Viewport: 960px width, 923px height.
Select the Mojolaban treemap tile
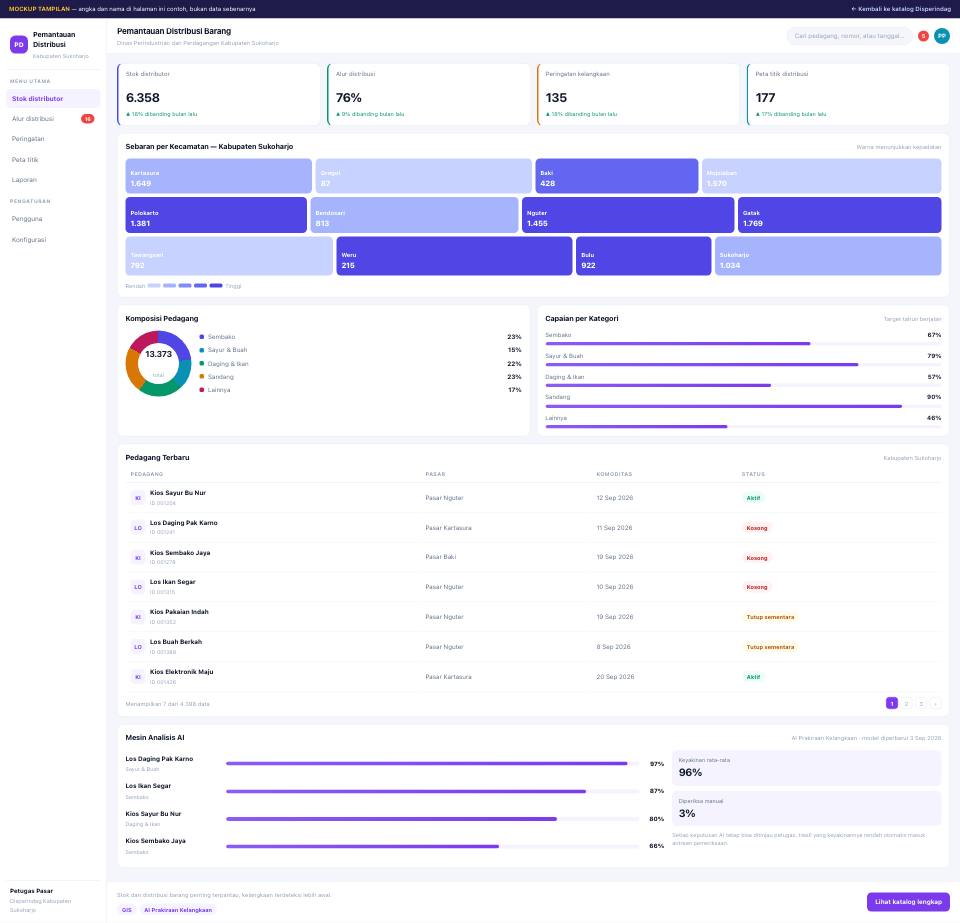822,176
